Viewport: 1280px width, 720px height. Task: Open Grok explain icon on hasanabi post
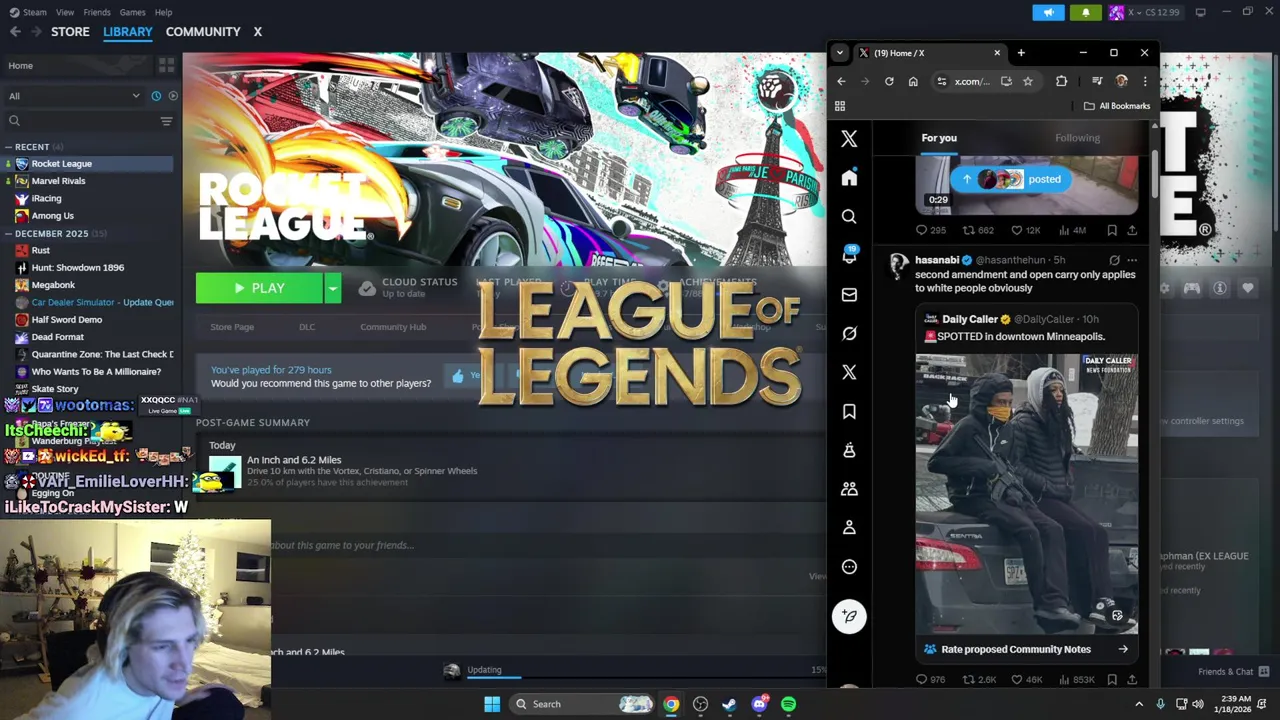[1114, 260]
